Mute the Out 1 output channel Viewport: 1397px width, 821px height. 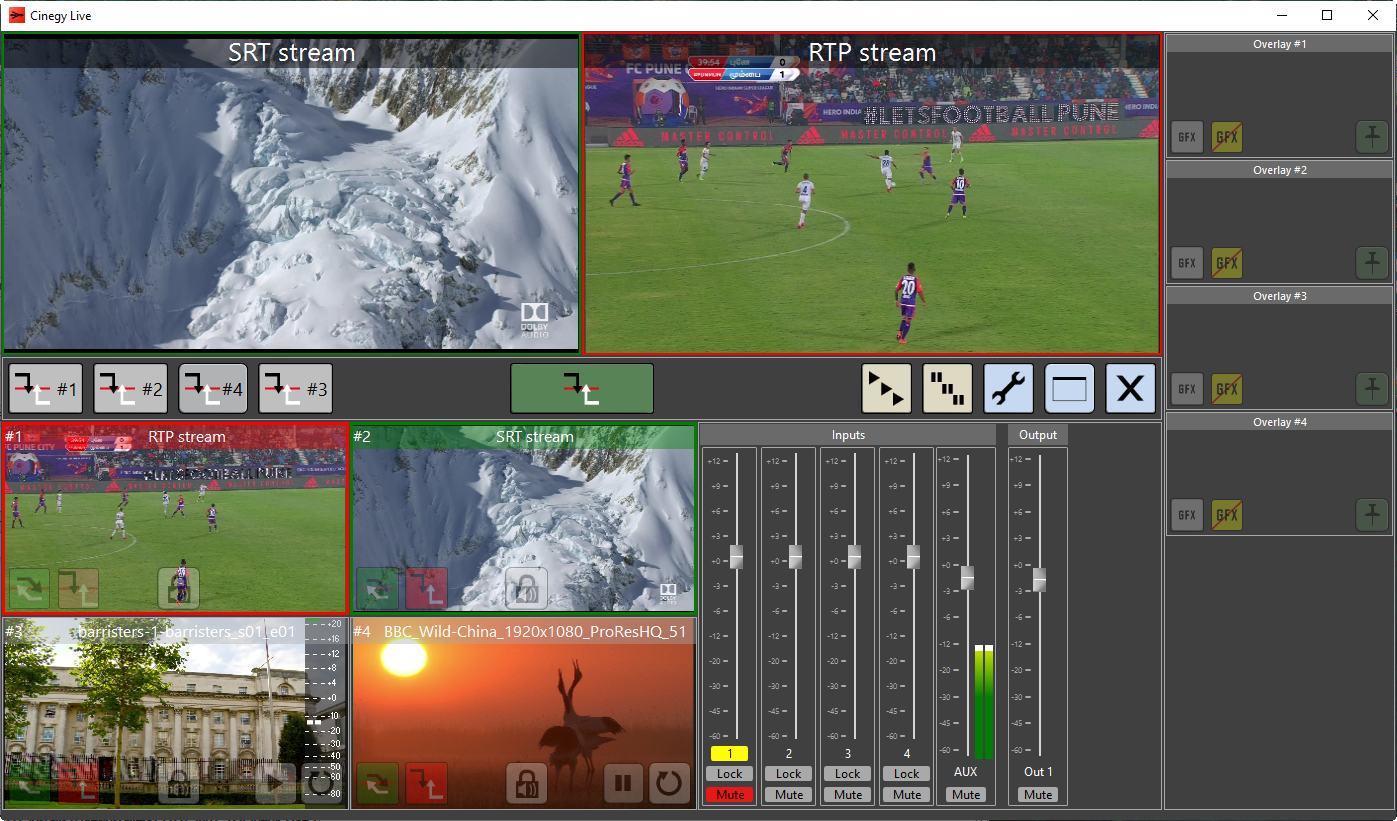pyautogui.click(x=1038, y=795)
